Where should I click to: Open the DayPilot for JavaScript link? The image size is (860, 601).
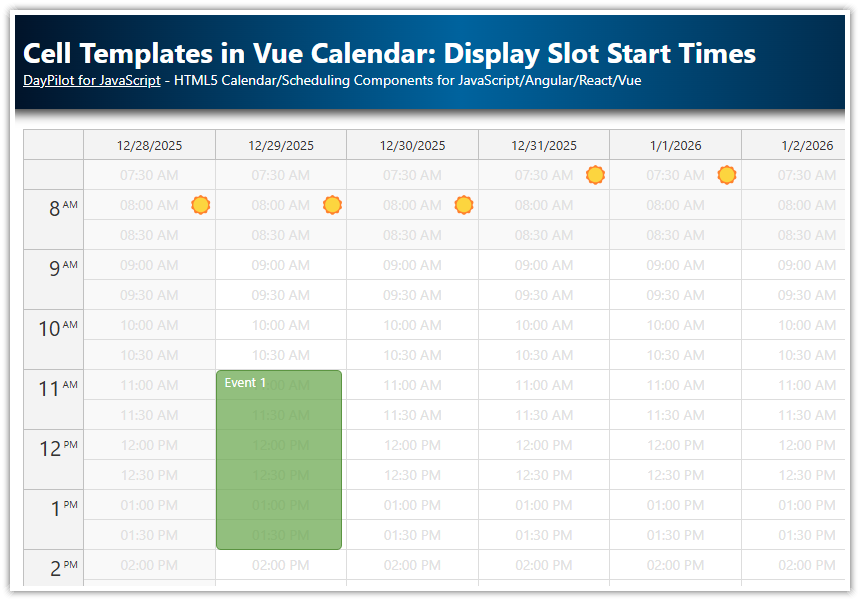(x=91, y=80)
